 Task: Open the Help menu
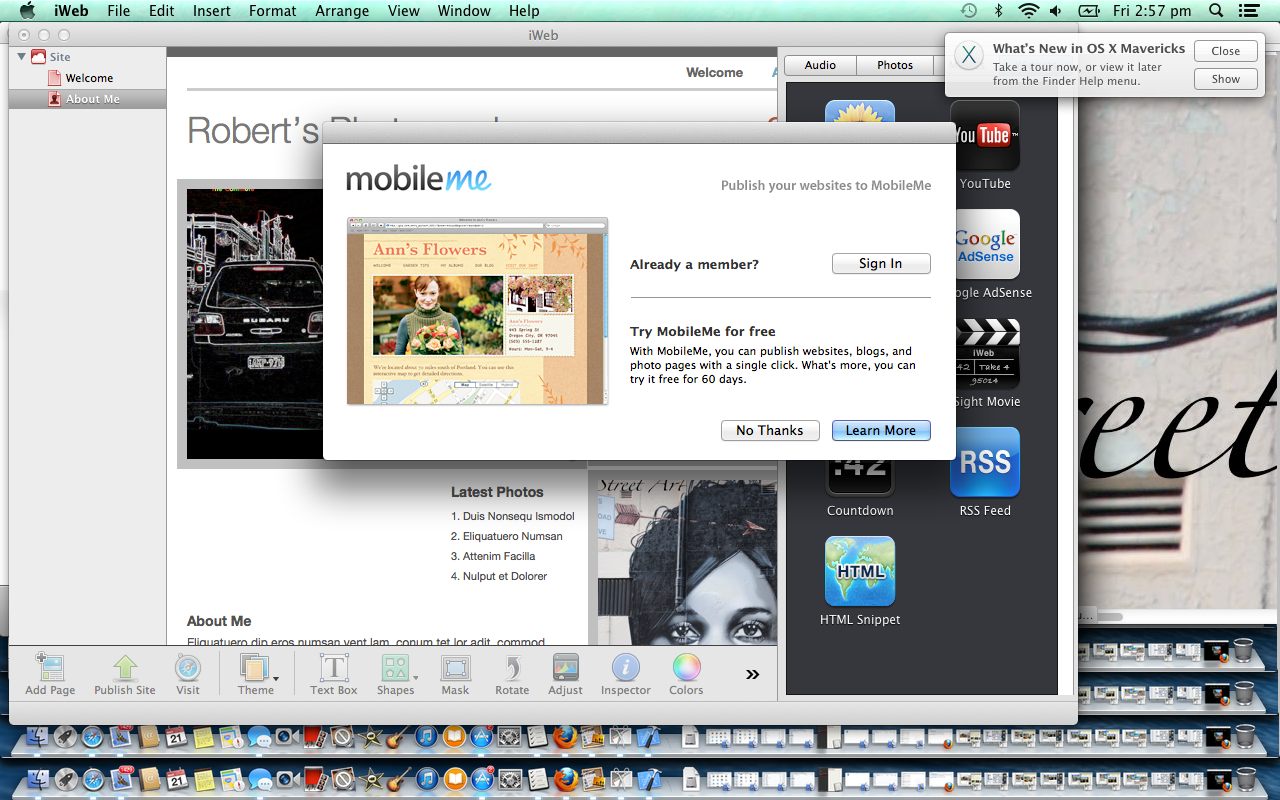click(x=524, y=11)
